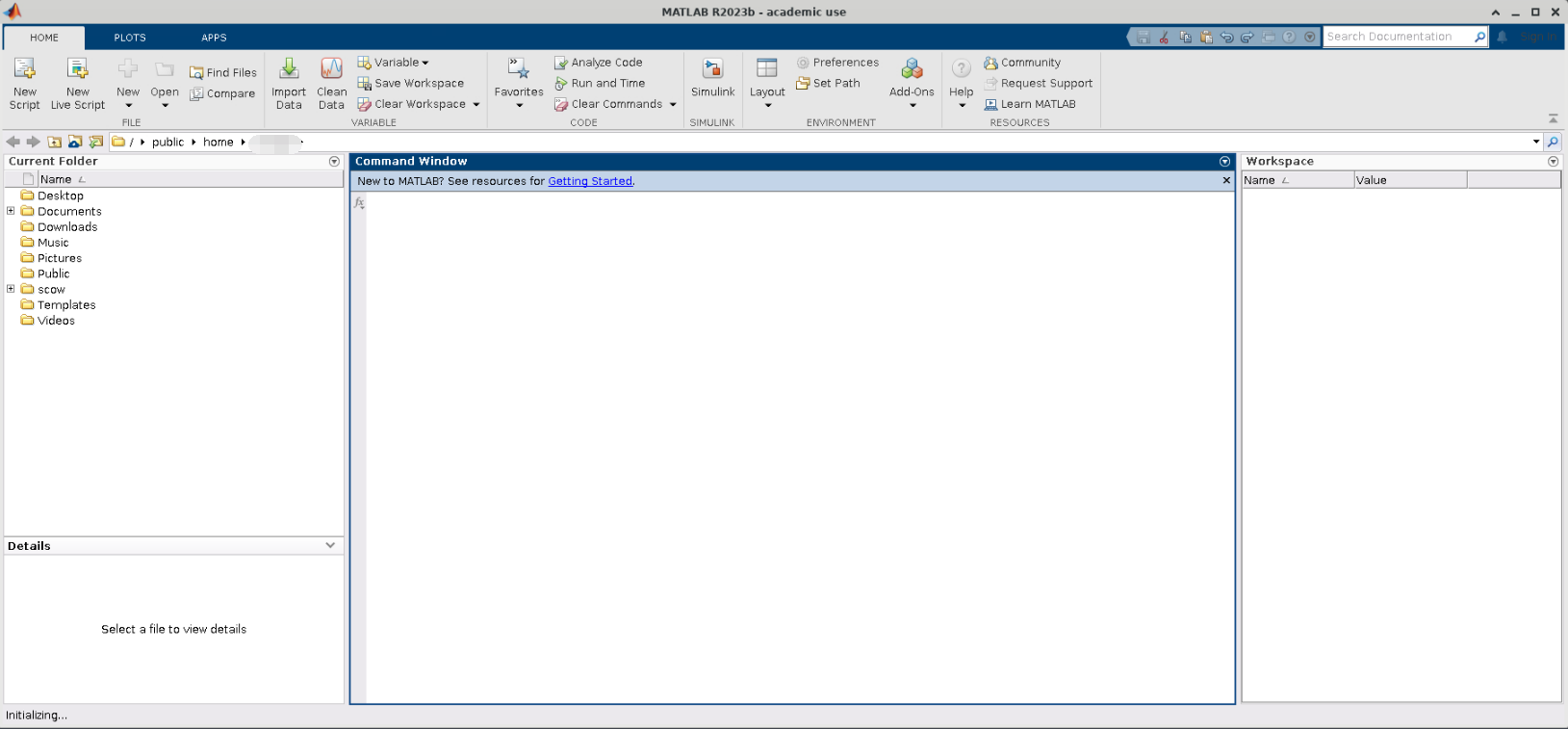Click in the Search Documentation field
Viewport: 1568px width, 729px height.
pos(1397,37)
